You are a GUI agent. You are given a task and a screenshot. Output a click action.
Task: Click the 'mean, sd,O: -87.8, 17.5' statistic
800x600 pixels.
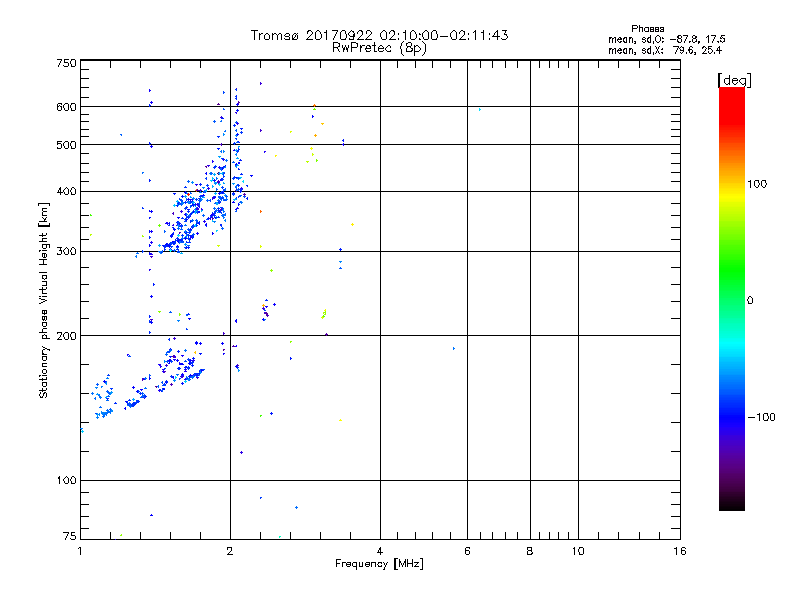(666, 39)
